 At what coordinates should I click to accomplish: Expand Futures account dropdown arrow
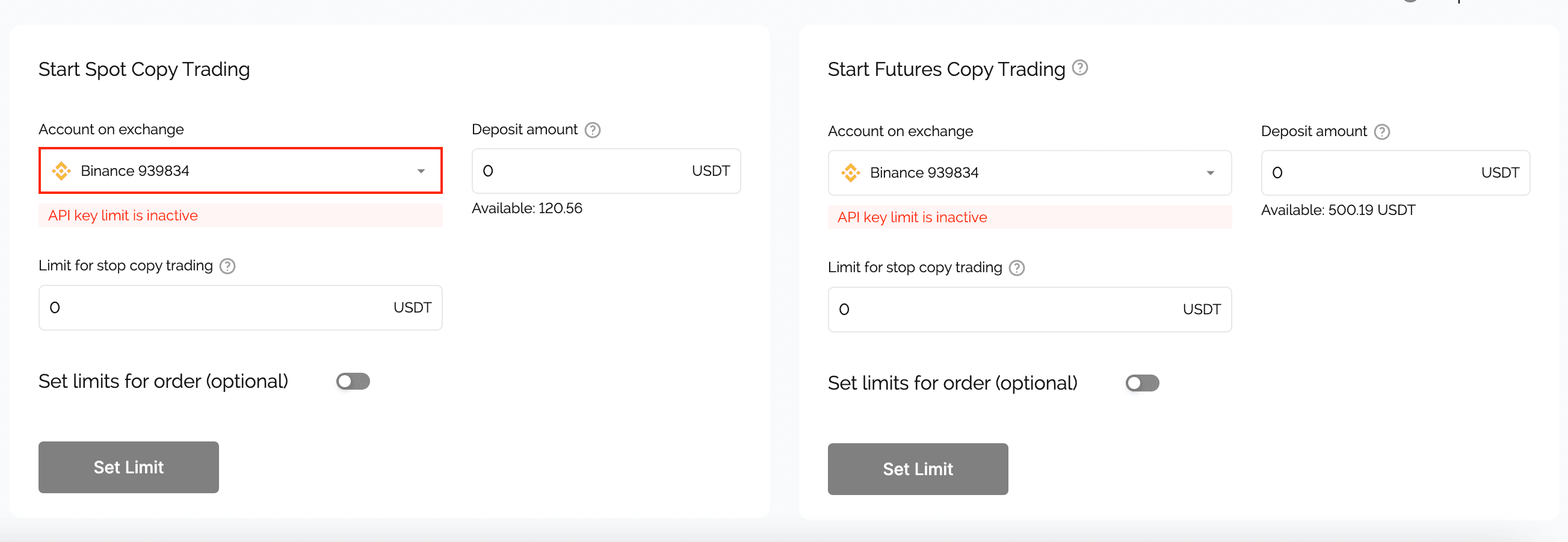click(x=1210, y=173)
